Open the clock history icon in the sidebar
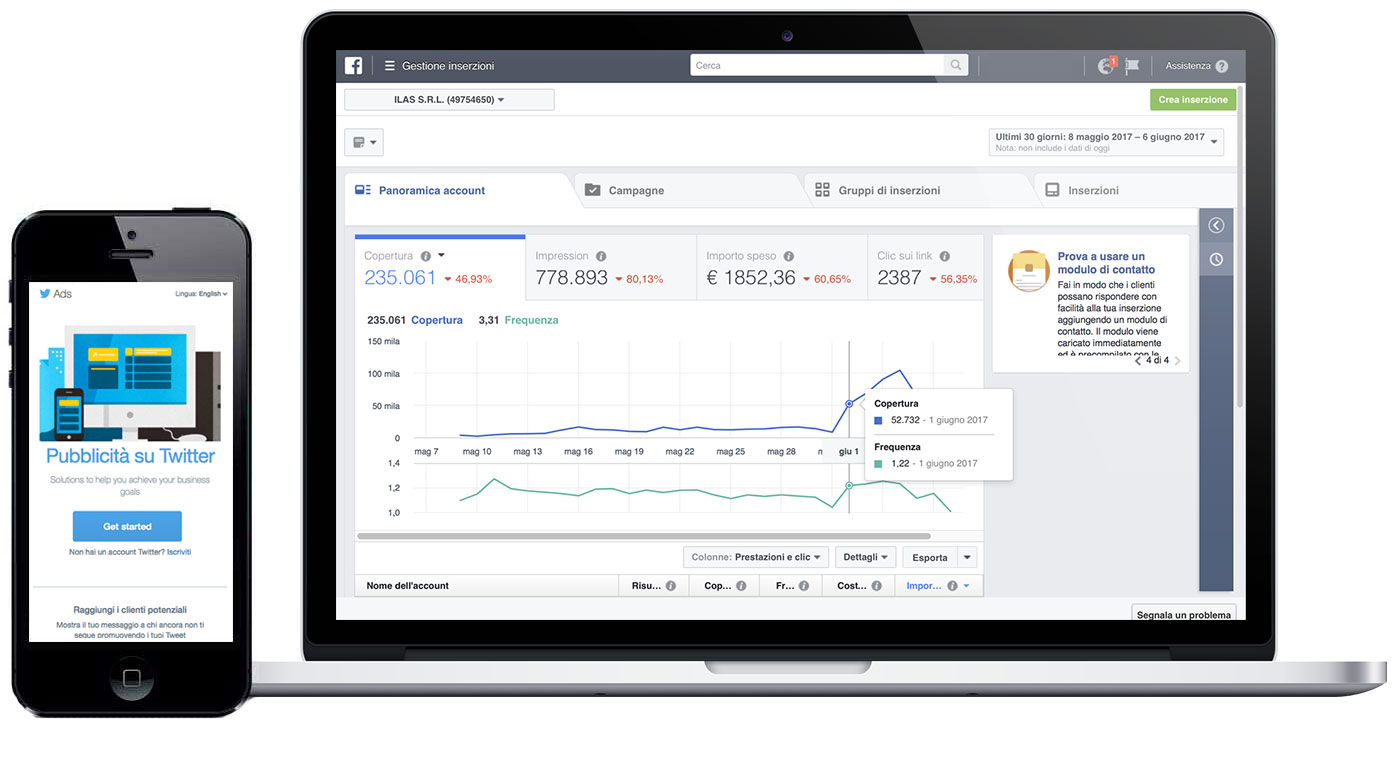The height and width of the screenshot is (773, 1400). (x=1216, y=259)
